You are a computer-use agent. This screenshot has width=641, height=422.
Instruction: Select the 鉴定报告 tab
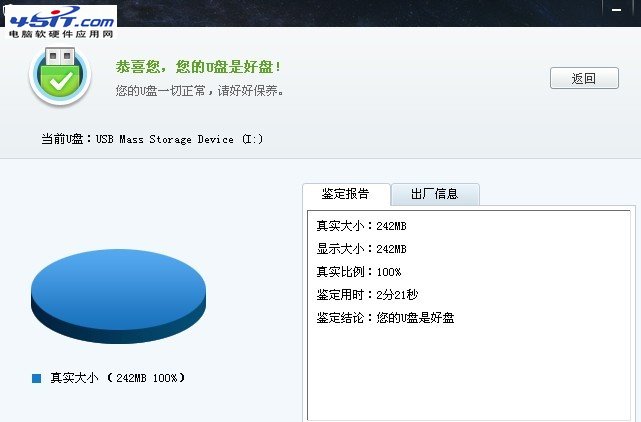pos(346,194)
